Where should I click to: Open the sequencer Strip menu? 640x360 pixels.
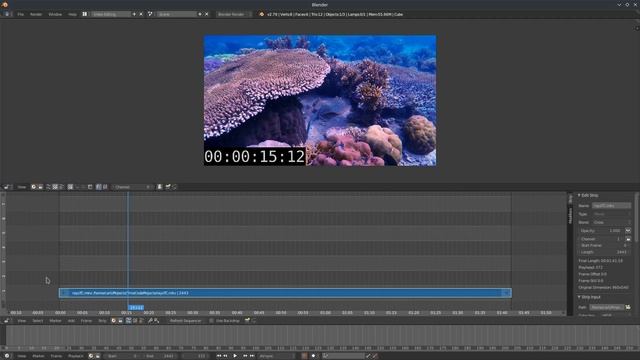(102, 321)
